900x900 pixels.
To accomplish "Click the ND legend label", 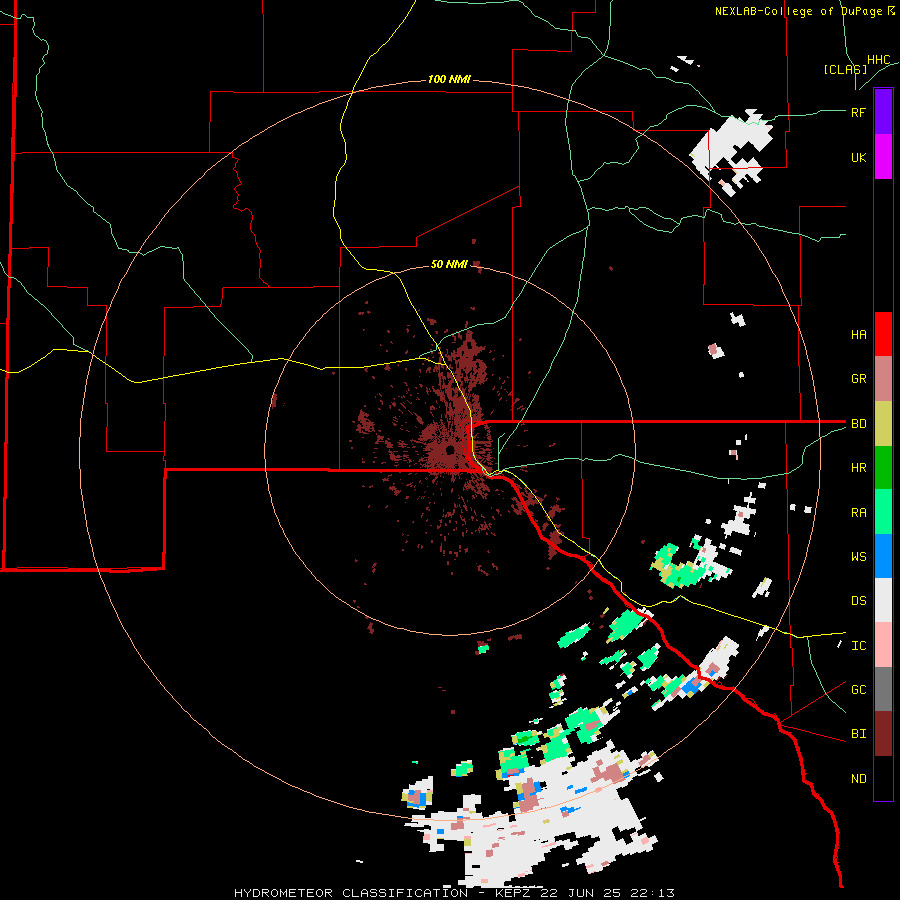I will [x=858, y=779].
